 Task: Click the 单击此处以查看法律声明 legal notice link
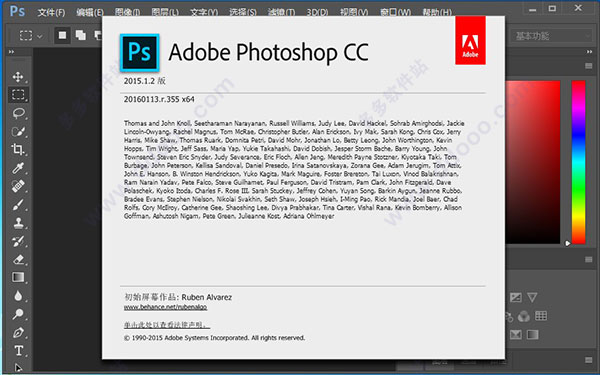[167, 325]
